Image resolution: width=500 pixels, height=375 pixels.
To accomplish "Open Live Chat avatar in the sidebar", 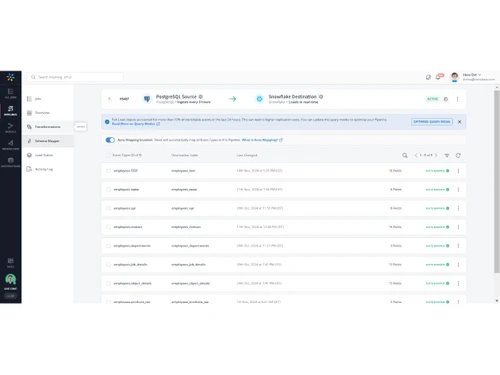I will coord(11,279).
